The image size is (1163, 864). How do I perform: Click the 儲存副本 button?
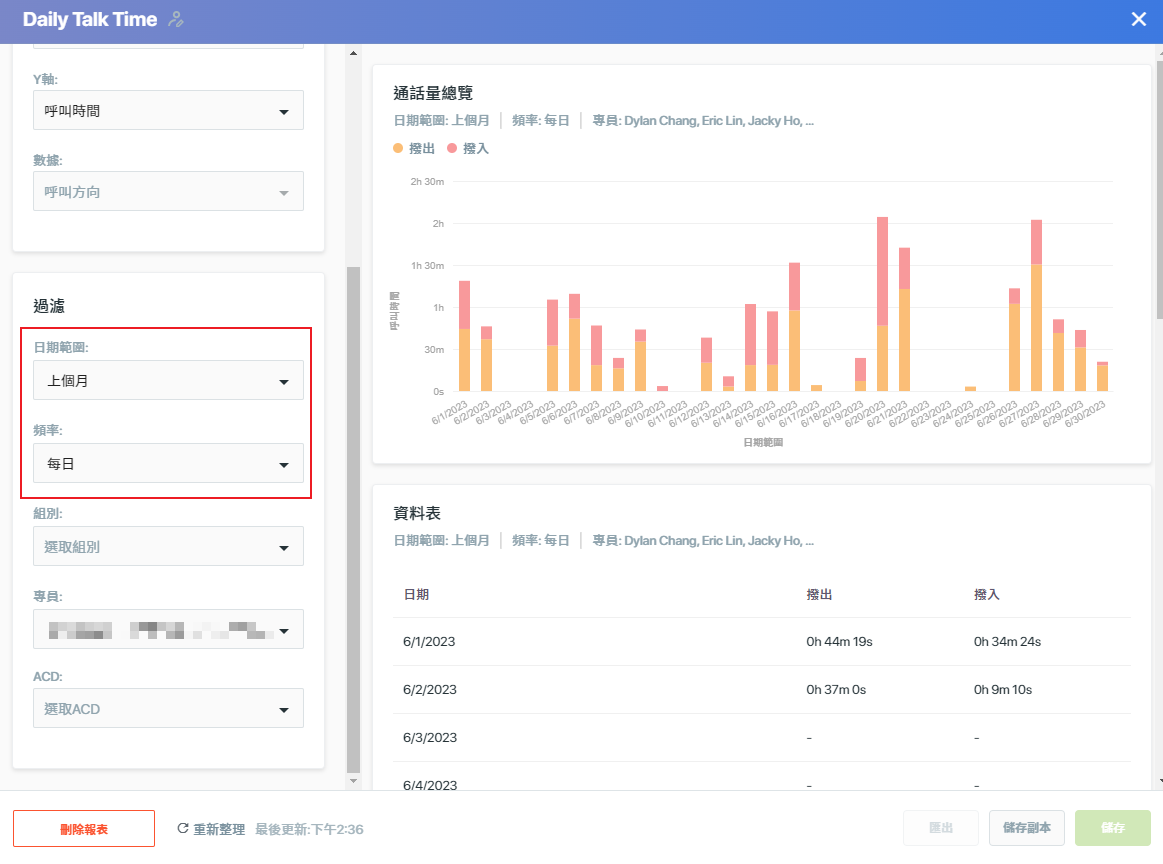coord(1027,828)
